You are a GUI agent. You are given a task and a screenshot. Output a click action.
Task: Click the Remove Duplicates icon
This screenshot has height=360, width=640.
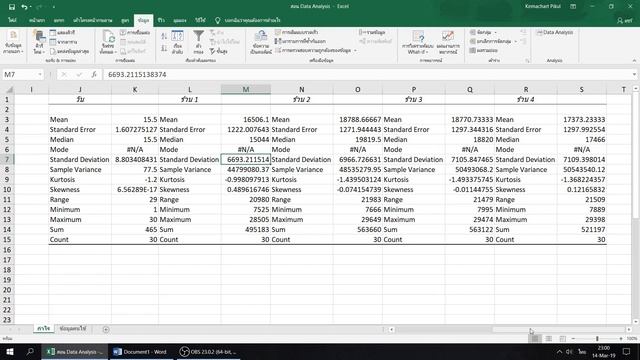point(278,41)
